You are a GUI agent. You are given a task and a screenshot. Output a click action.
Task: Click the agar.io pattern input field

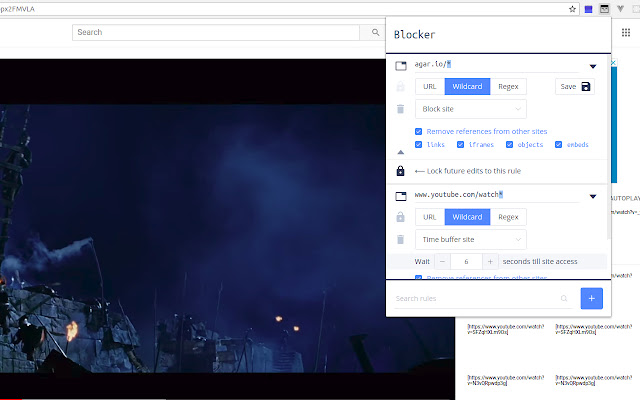(497, 64)
